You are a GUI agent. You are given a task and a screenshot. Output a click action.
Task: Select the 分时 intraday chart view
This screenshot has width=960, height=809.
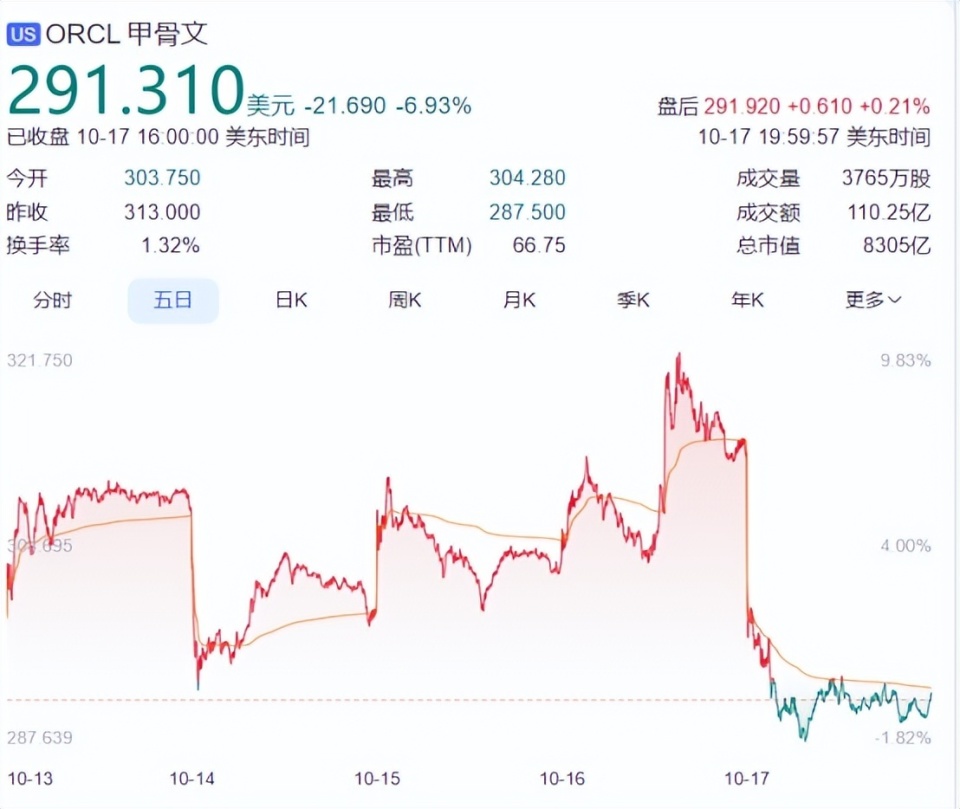[53, 300]
